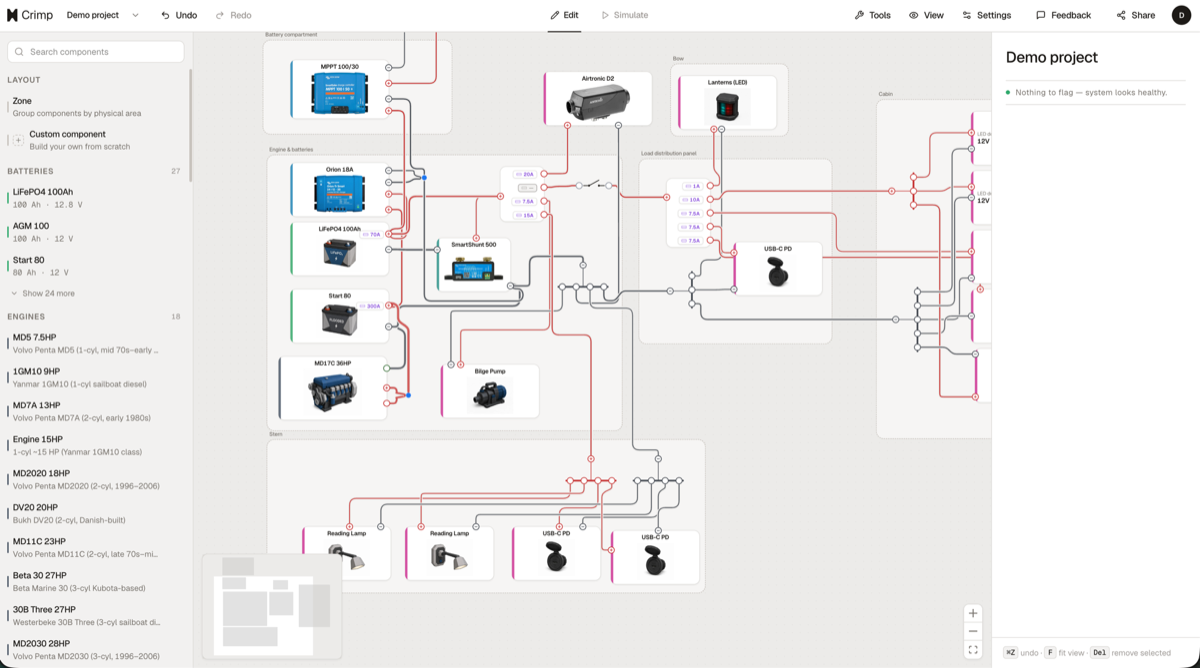Click the Bow zone label
The height and width of the screenshot is (668, 1200).
coord(678,59)
